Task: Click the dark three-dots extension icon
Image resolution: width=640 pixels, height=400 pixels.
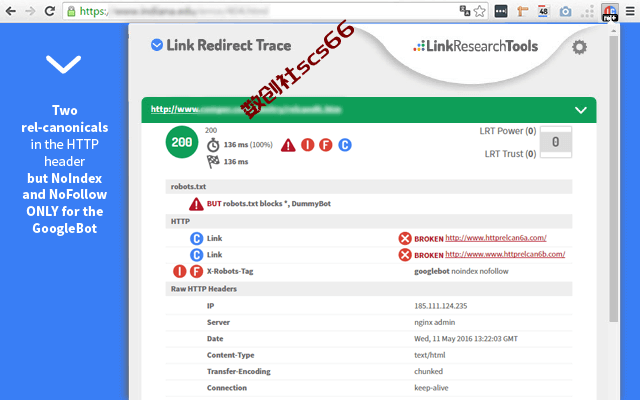Action: (501, 11)
